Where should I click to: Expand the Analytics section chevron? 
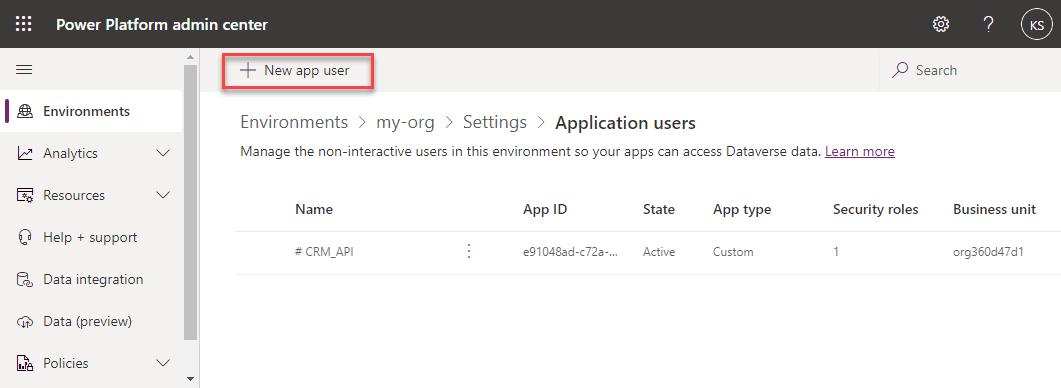(163, 154)
